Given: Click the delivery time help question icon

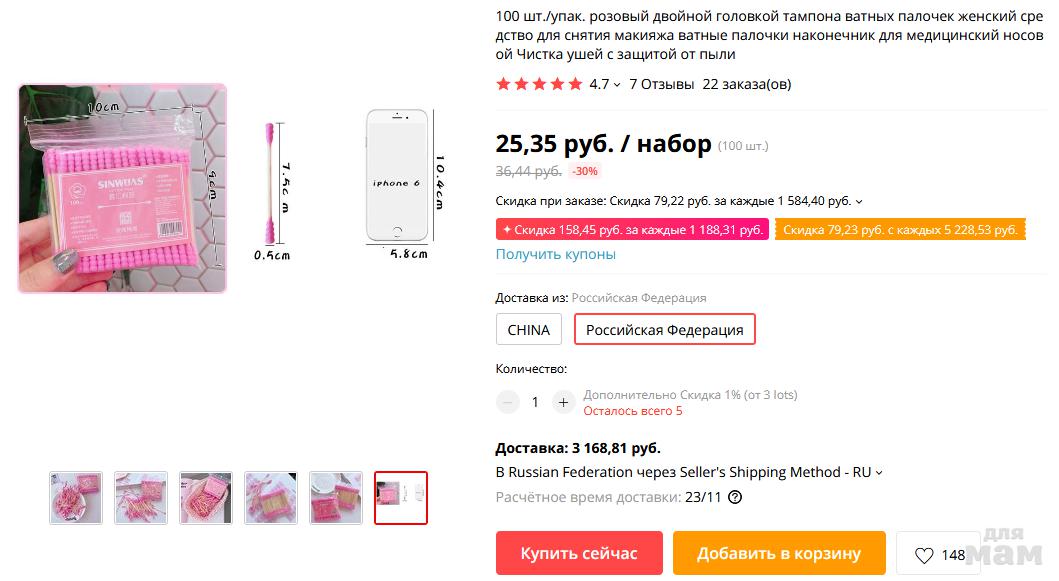Looking at the screenshot, I should click(735, 497).
